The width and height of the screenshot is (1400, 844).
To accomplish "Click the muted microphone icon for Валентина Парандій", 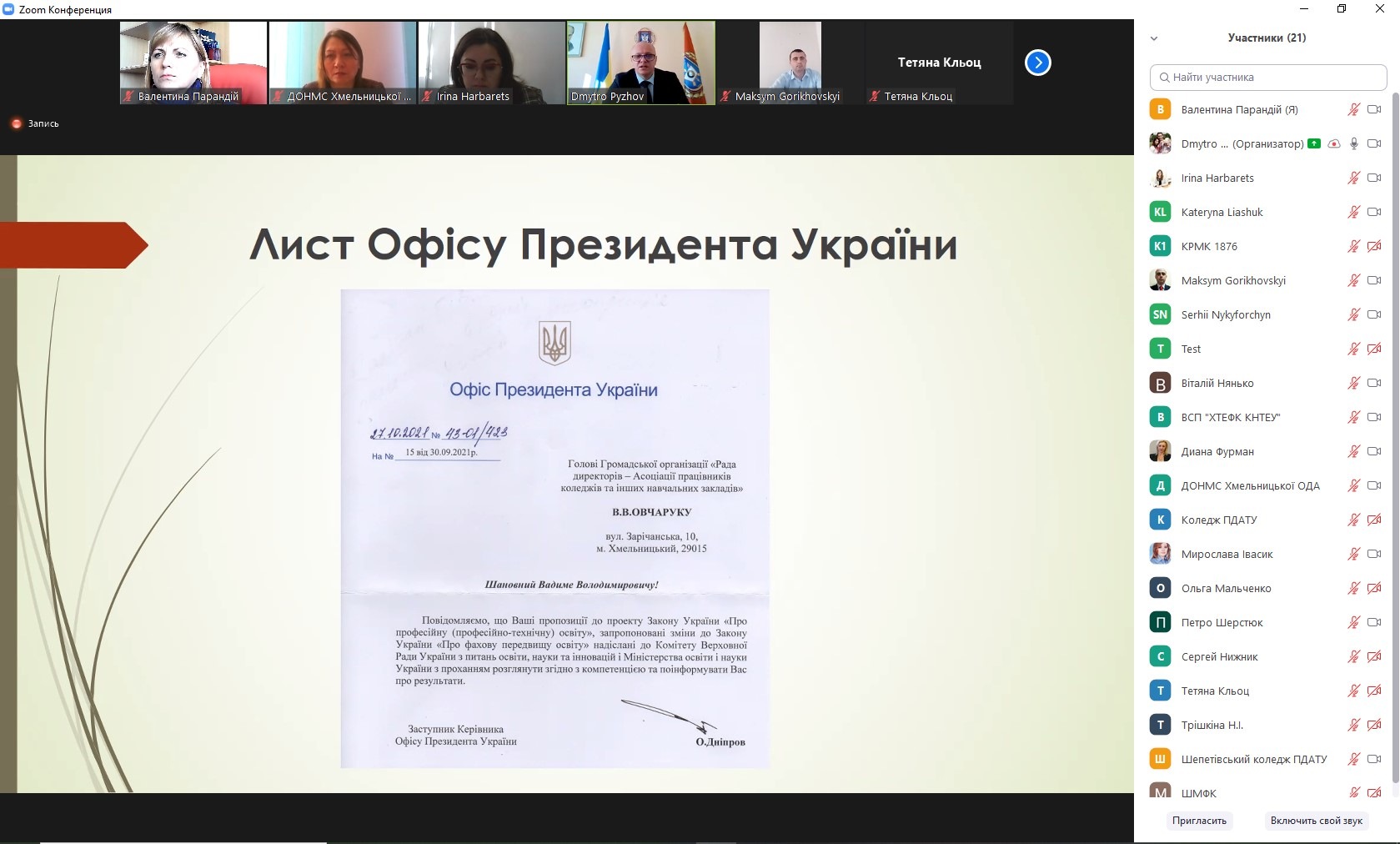I will pos(1353,109).
